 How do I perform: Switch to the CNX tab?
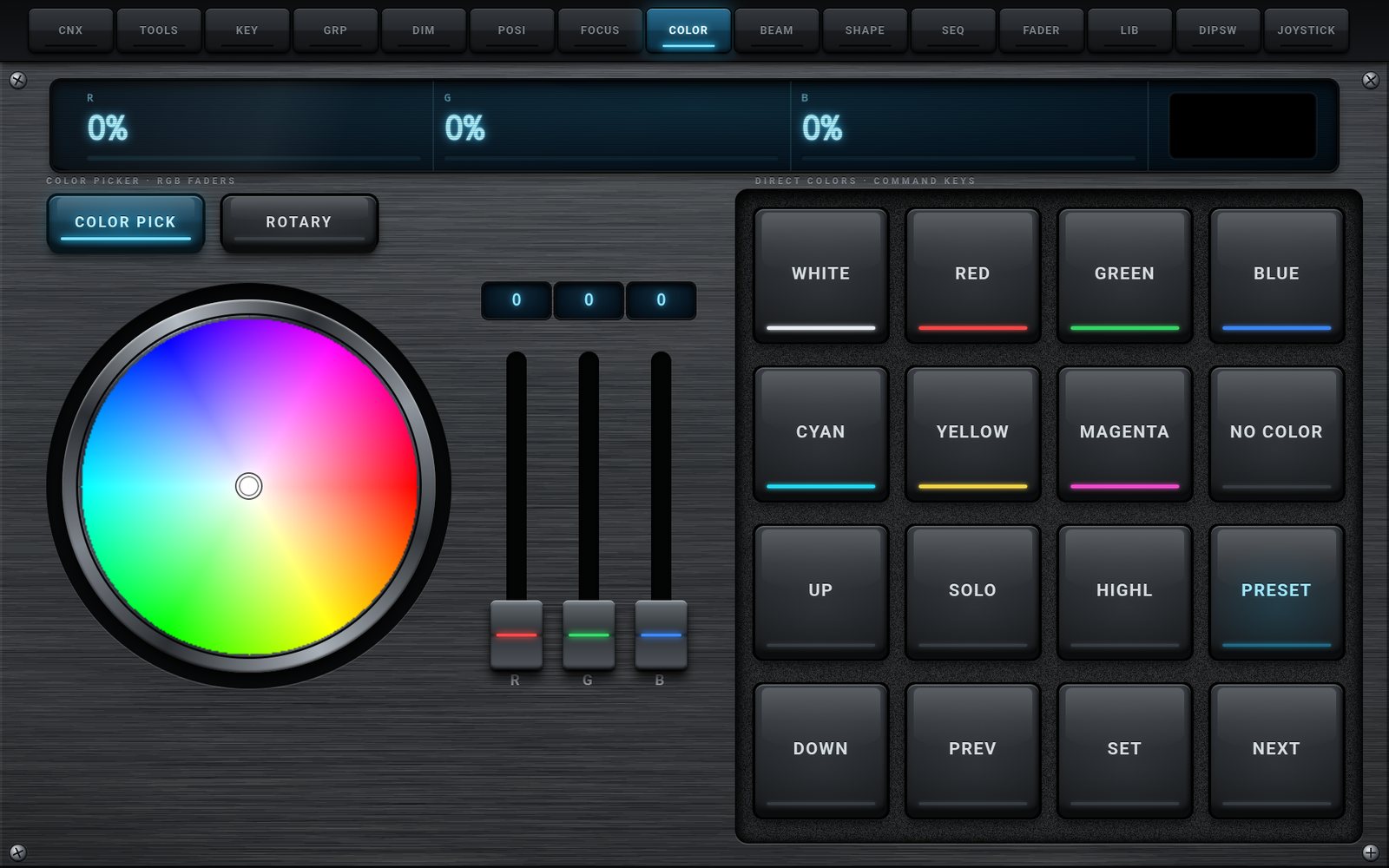(70, 30)
